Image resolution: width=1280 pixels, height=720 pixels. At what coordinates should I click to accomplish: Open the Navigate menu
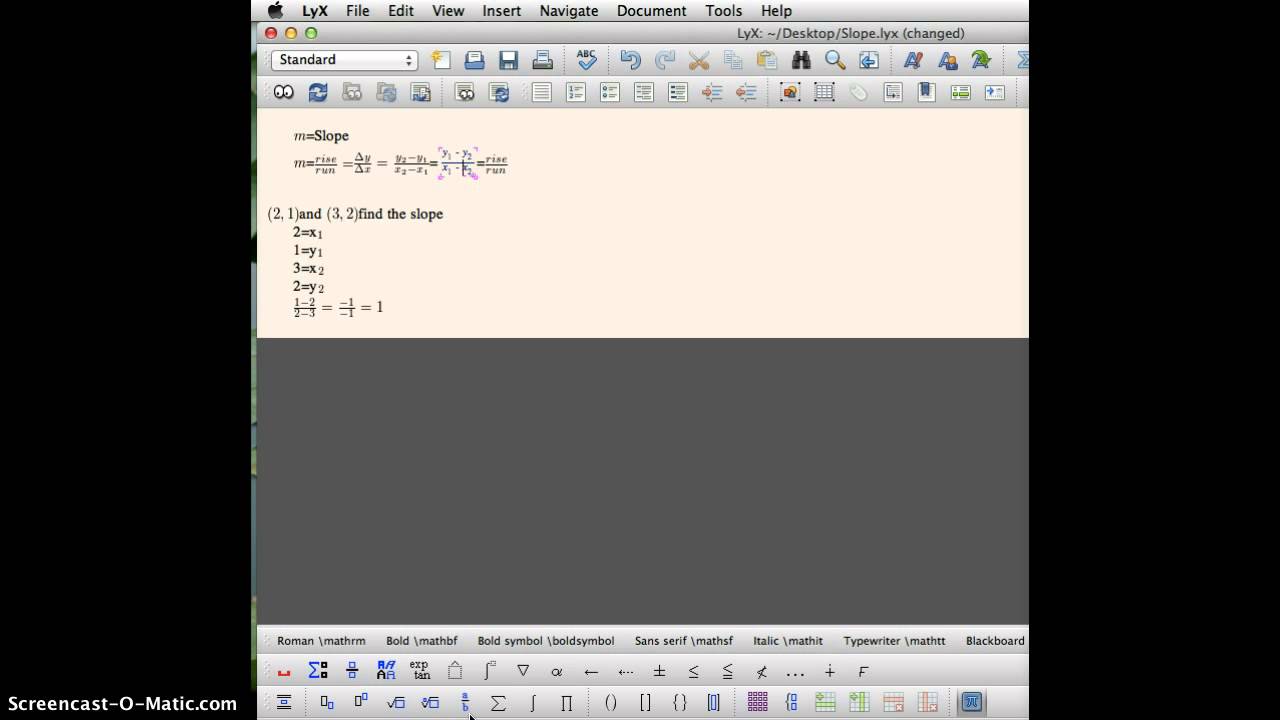(x=569, y=11)
